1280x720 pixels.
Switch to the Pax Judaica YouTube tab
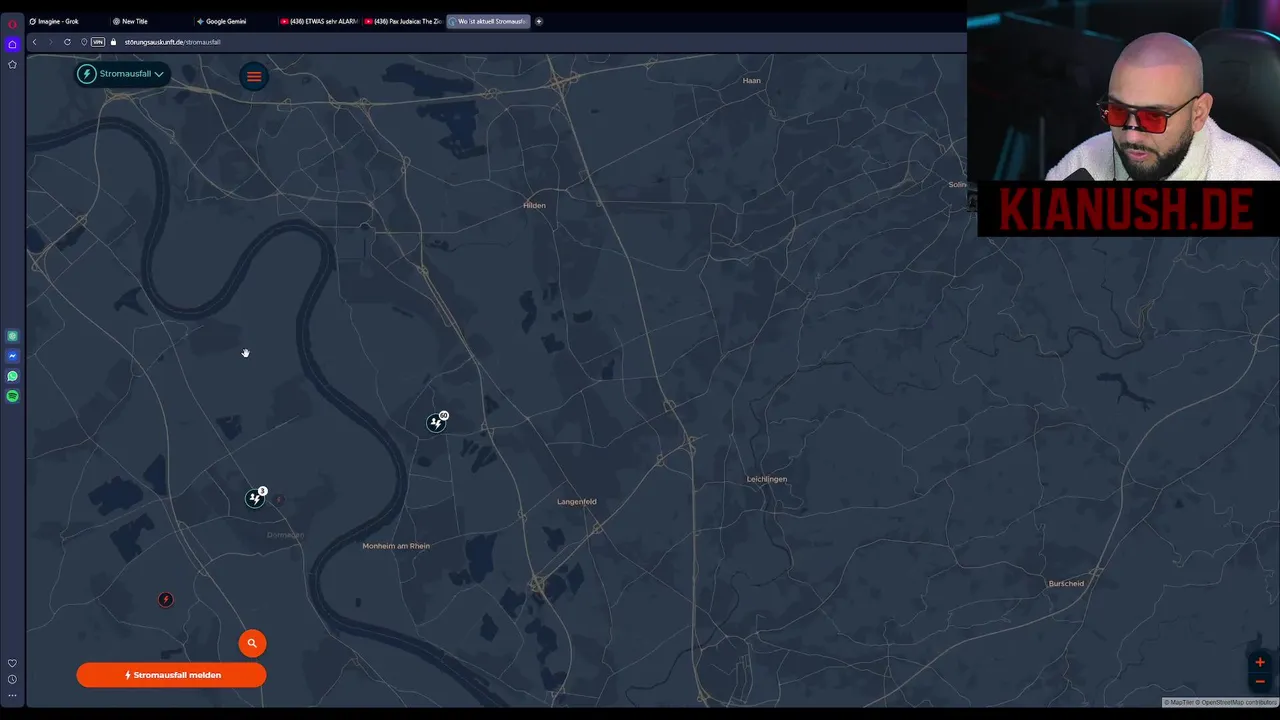(x=402, y=21)
